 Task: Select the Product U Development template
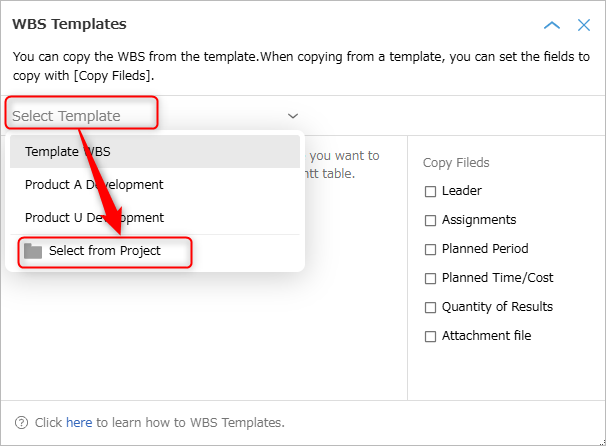[155, 218]
